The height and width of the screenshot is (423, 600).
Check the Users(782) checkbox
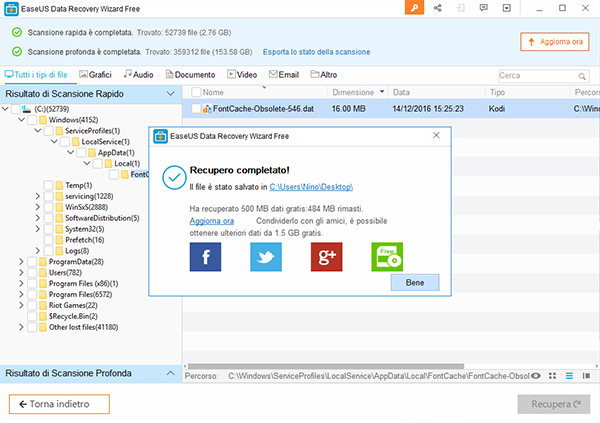pyautogui.click(x=32, y=273)
